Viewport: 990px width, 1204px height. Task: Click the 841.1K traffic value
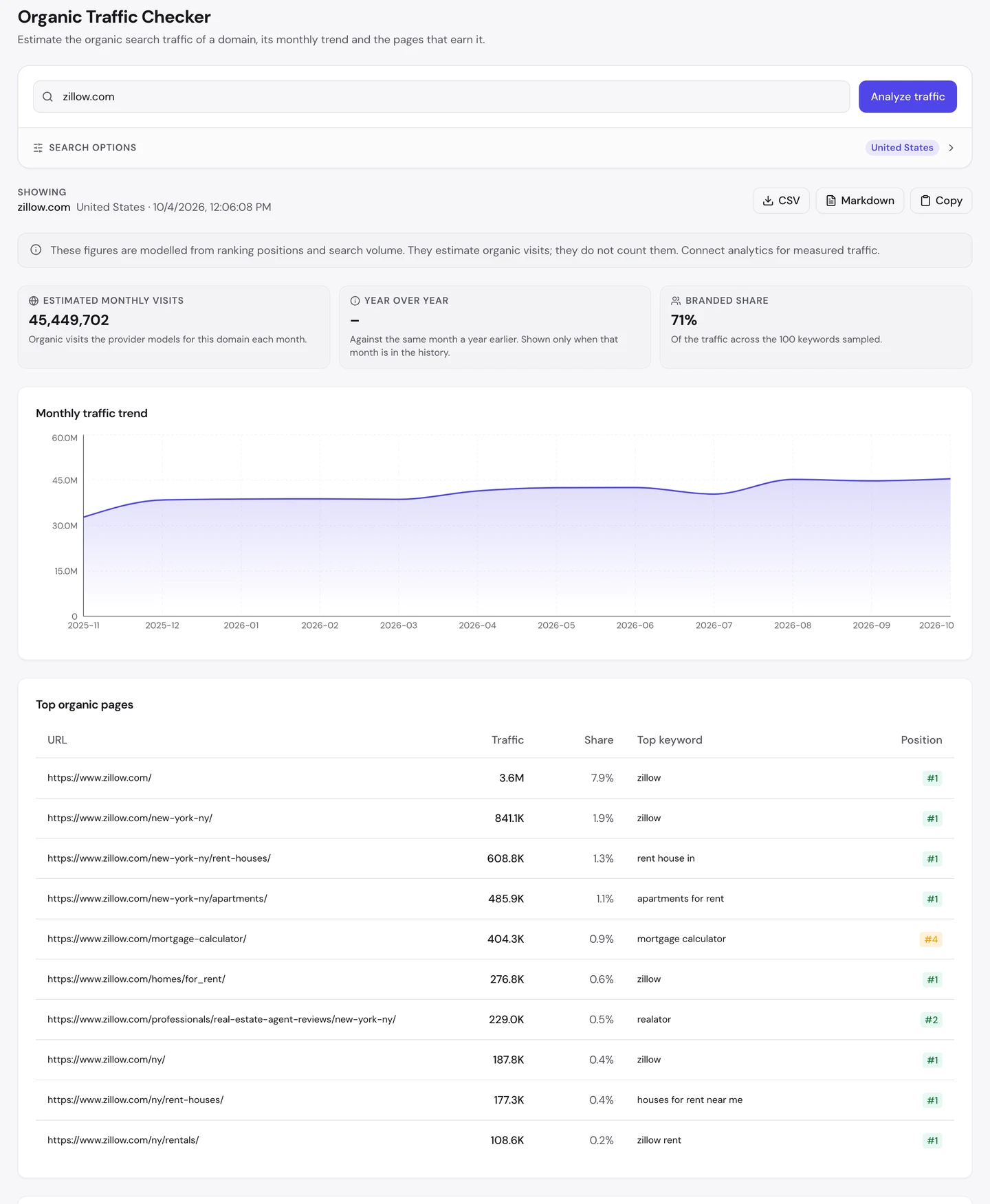pyautogui.click(x=509, y=818)
